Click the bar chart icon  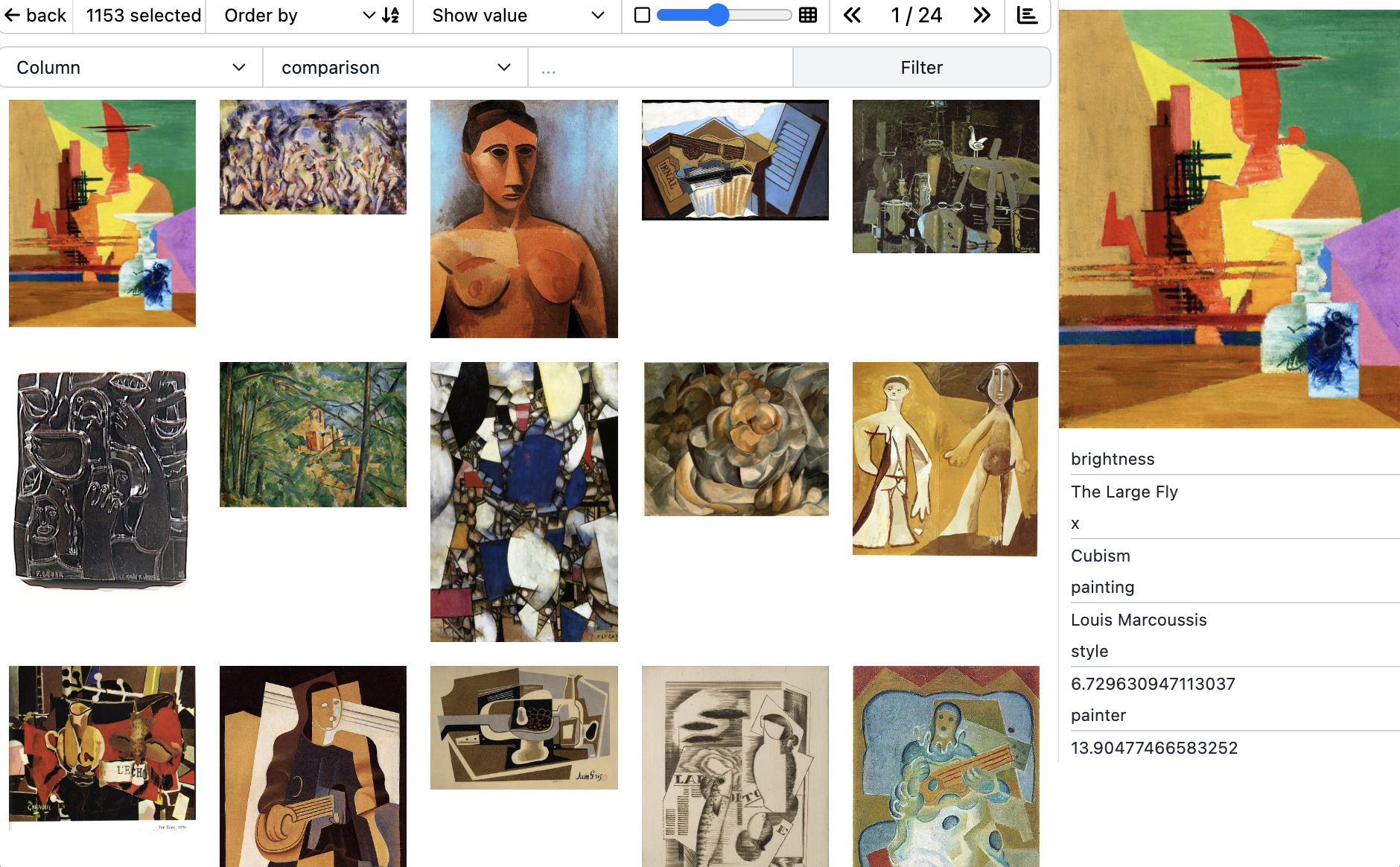coord(1027,16)
